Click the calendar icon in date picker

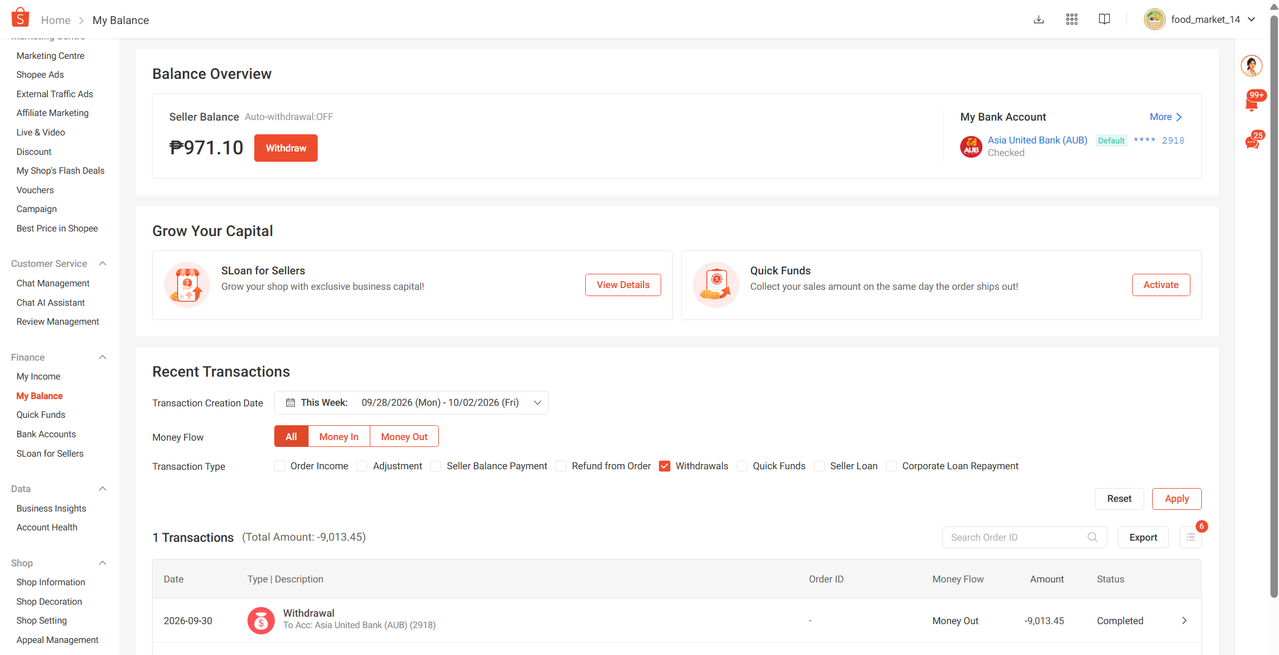click(290, 403)
